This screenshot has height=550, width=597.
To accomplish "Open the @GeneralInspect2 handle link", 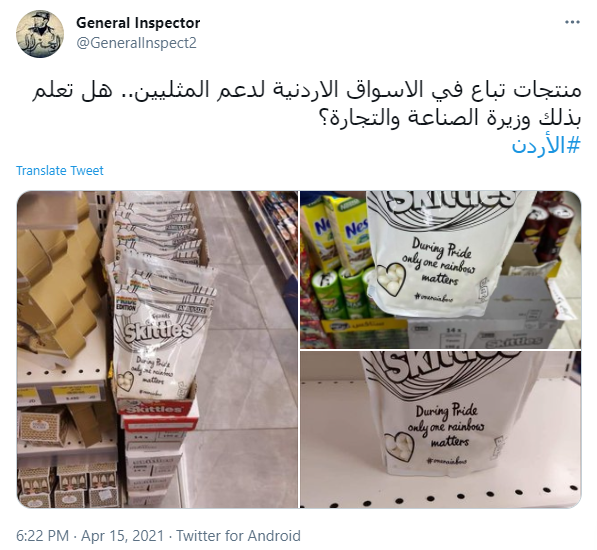I will pos(136,43).
